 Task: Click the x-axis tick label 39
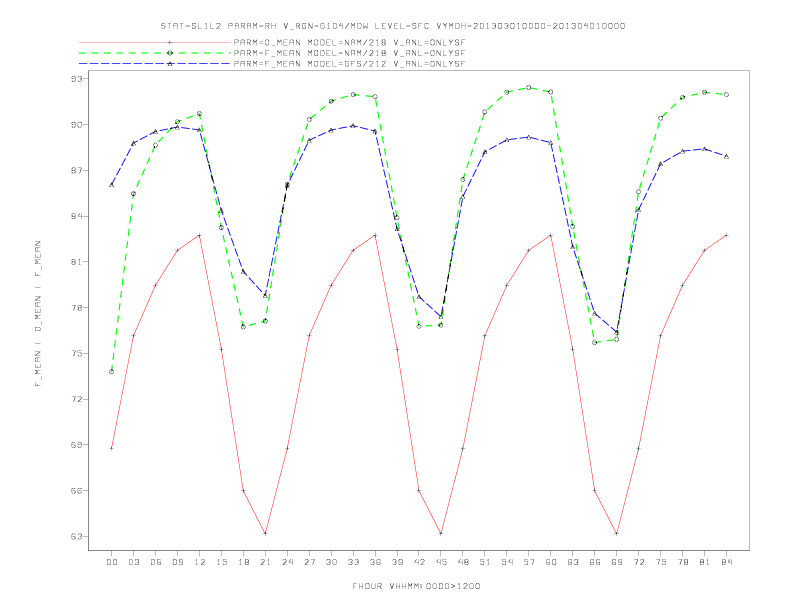(x=397, y=562)
